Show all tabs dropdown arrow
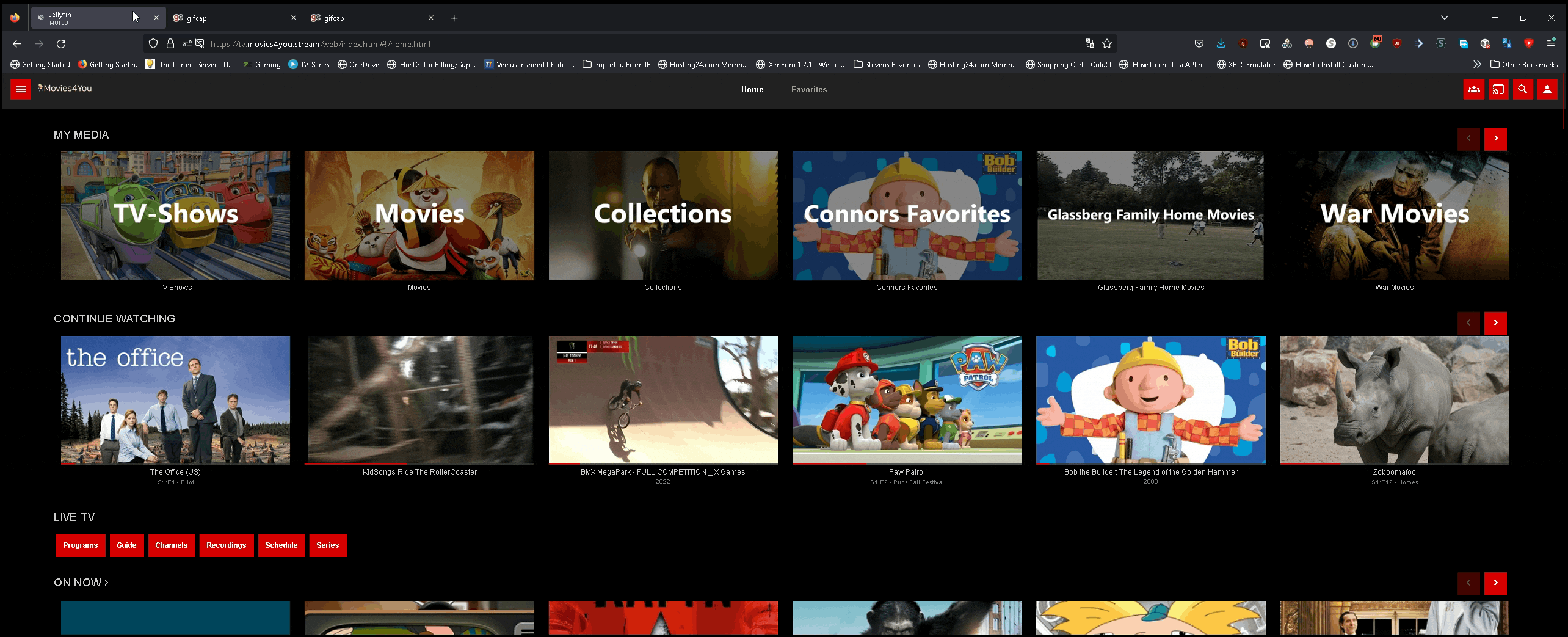 tap(1444, 18)
